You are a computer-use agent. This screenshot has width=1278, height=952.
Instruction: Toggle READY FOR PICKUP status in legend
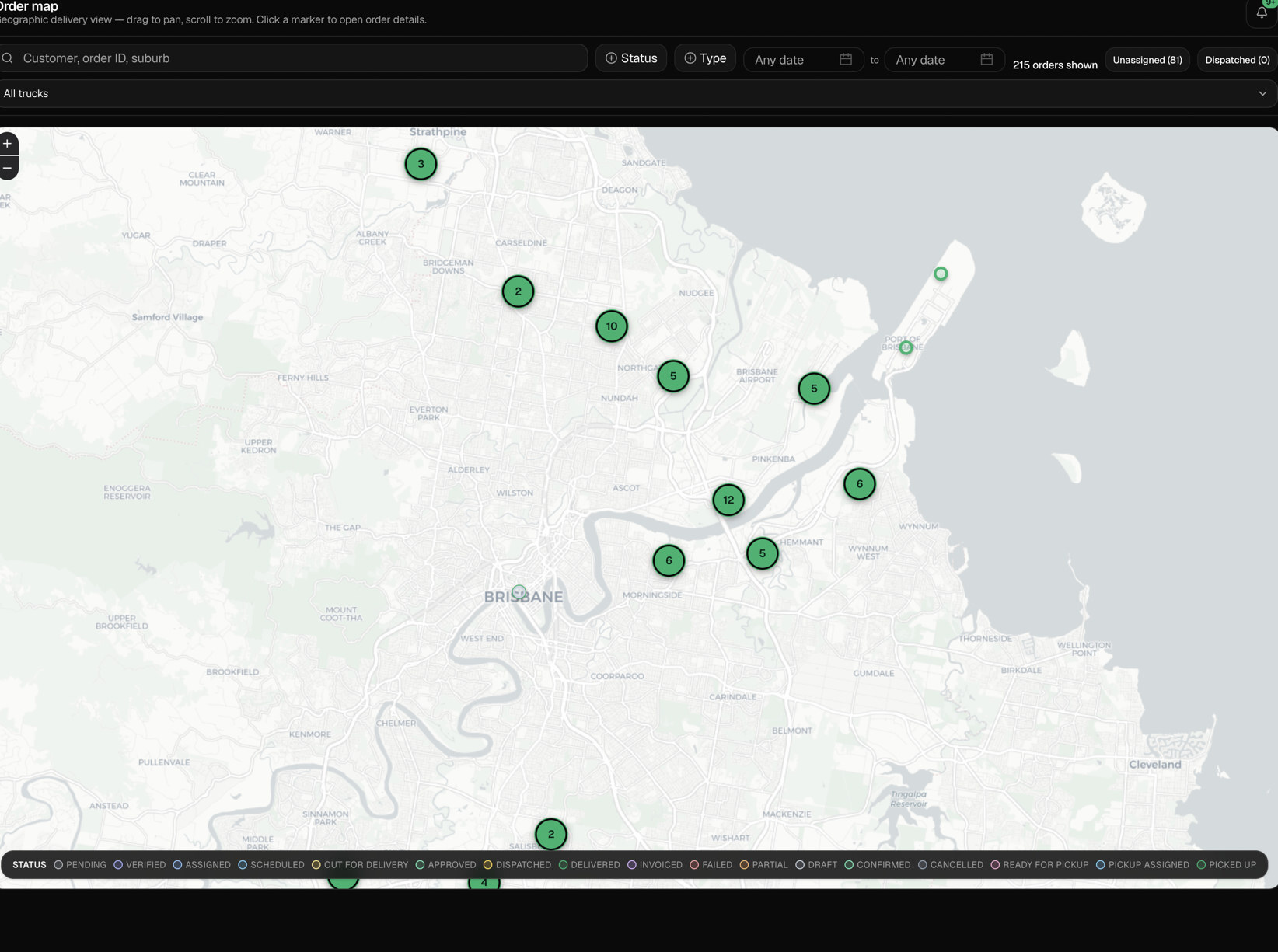pyautogui.click(x=1040, y=865)
